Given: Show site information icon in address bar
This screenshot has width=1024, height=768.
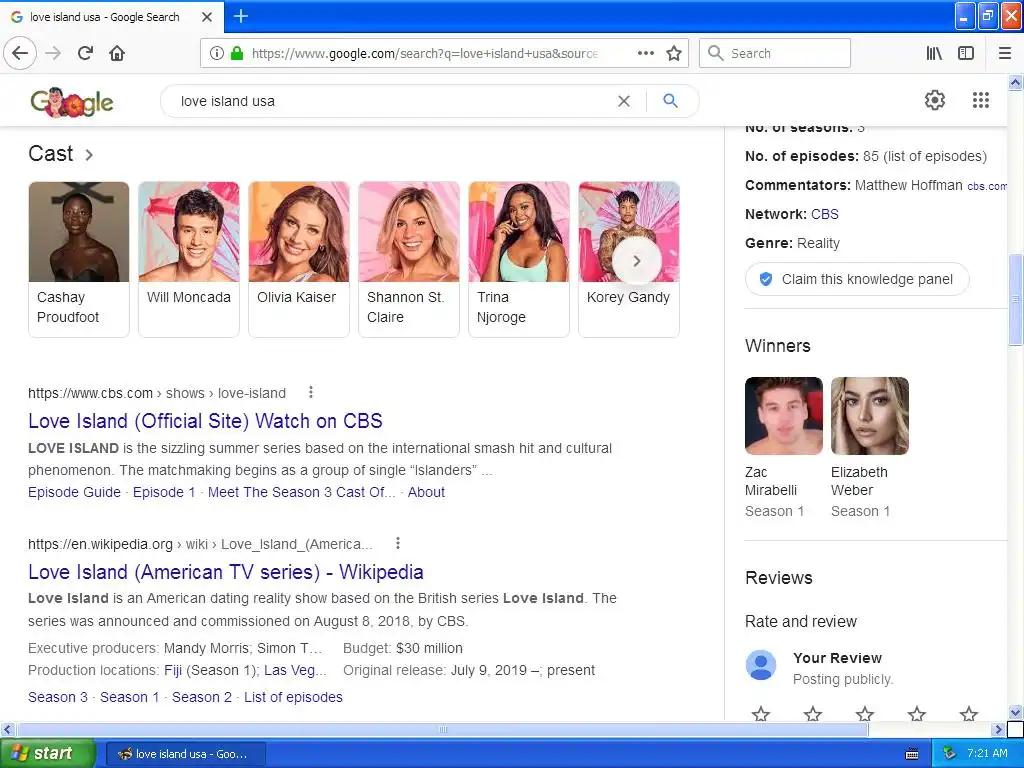Looking at the screenshot, I should (x=216, y=53).
